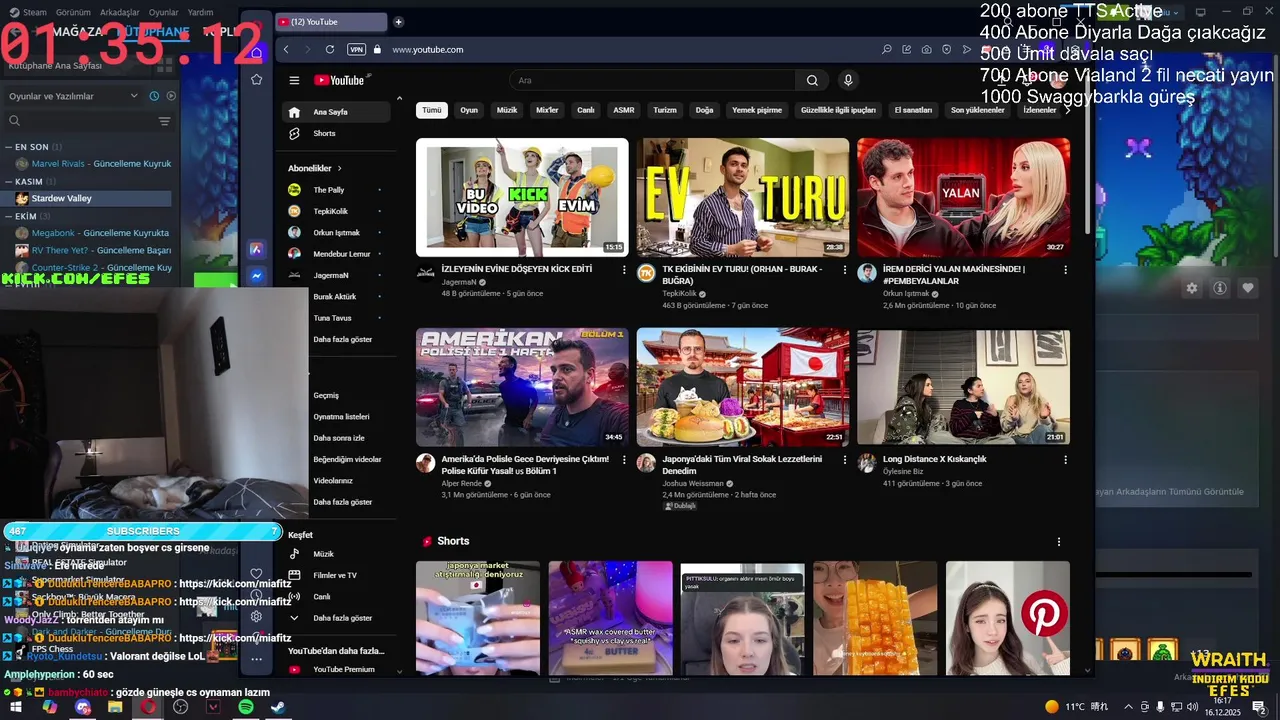Image resolution: width=1280 pixels, height=720 pixels.
Task: Click the YouTube logo
Action: [x=340, y=80]
